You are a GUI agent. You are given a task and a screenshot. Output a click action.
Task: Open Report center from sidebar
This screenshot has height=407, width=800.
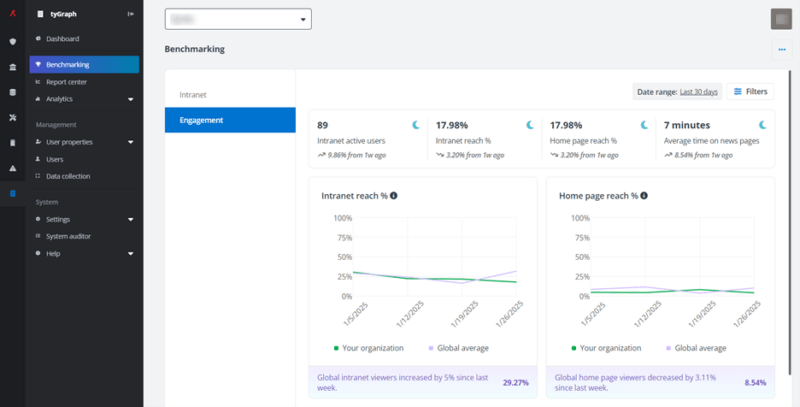point(66,82)
